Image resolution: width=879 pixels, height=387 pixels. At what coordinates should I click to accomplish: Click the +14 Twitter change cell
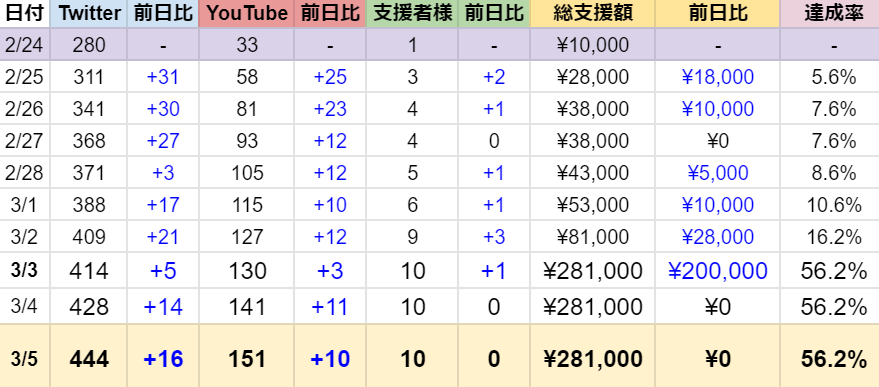(163, 306)
